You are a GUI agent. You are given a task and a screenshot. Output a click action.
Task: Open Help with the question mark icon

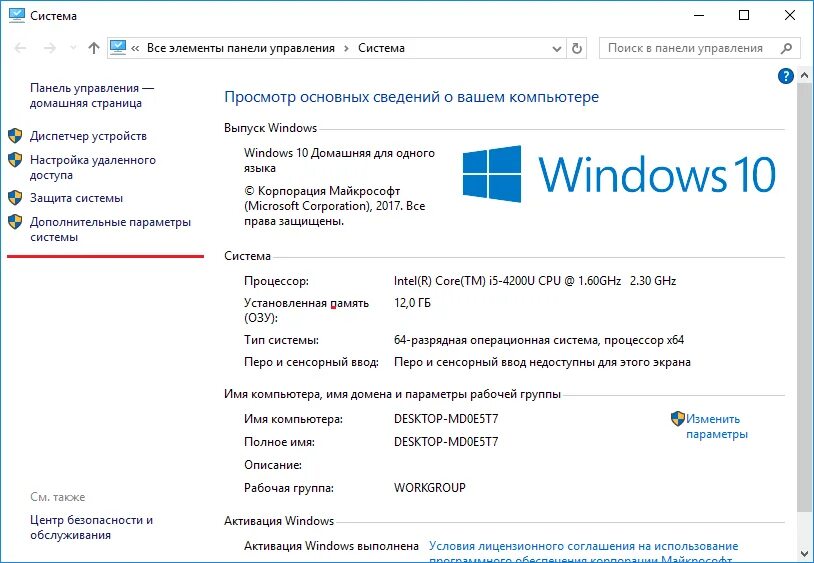(x=785, y=76)
